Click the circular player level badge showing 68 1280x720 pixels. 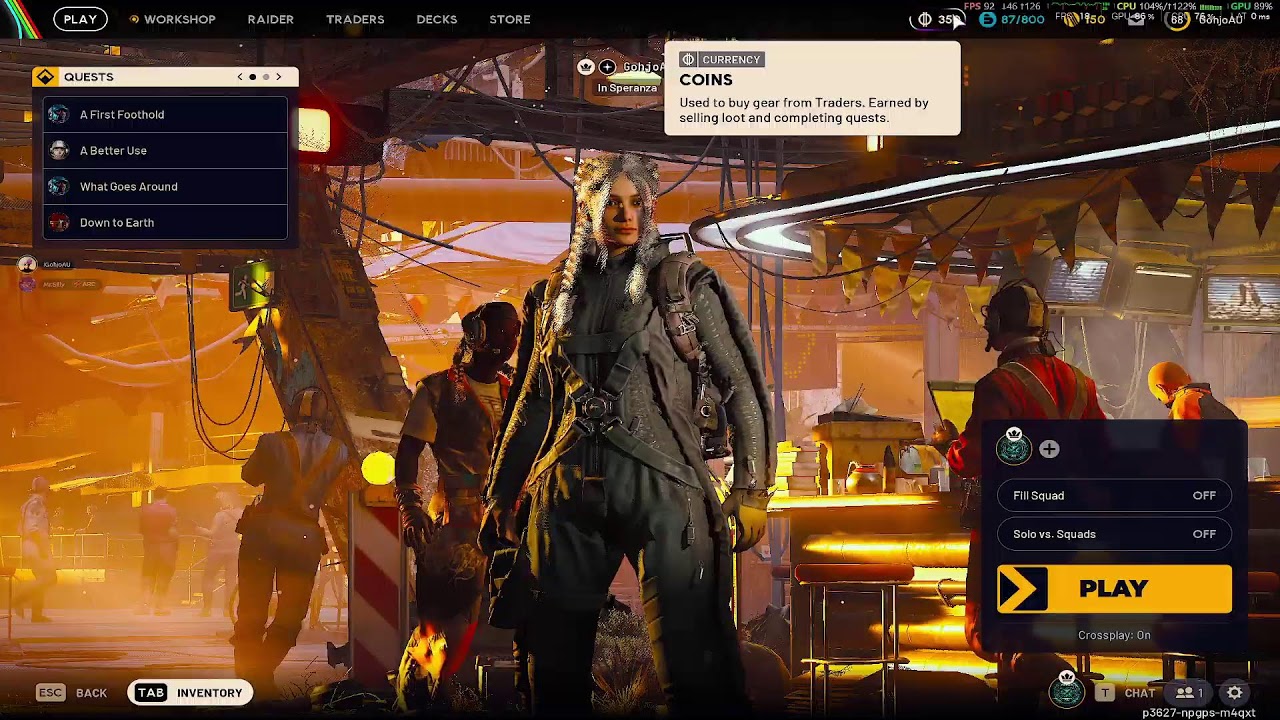1178,19
